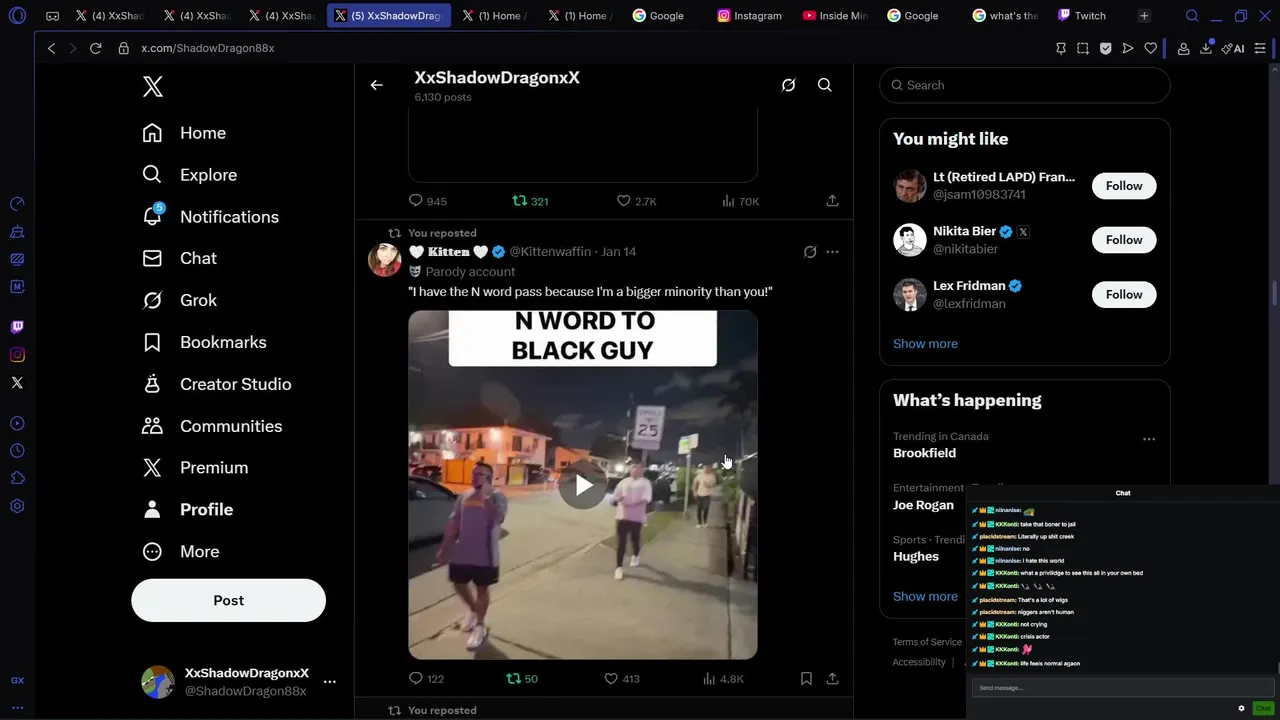Follow Nikita Bier
1280x720 pixels.
click(1124, 240)
